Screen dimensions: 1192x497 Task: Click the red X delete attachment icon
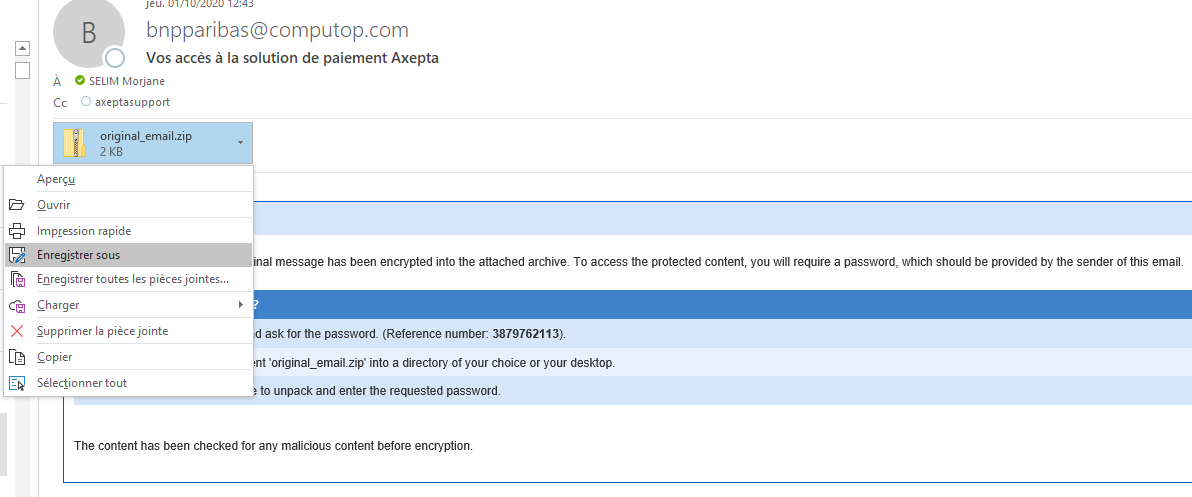(17, 331)
